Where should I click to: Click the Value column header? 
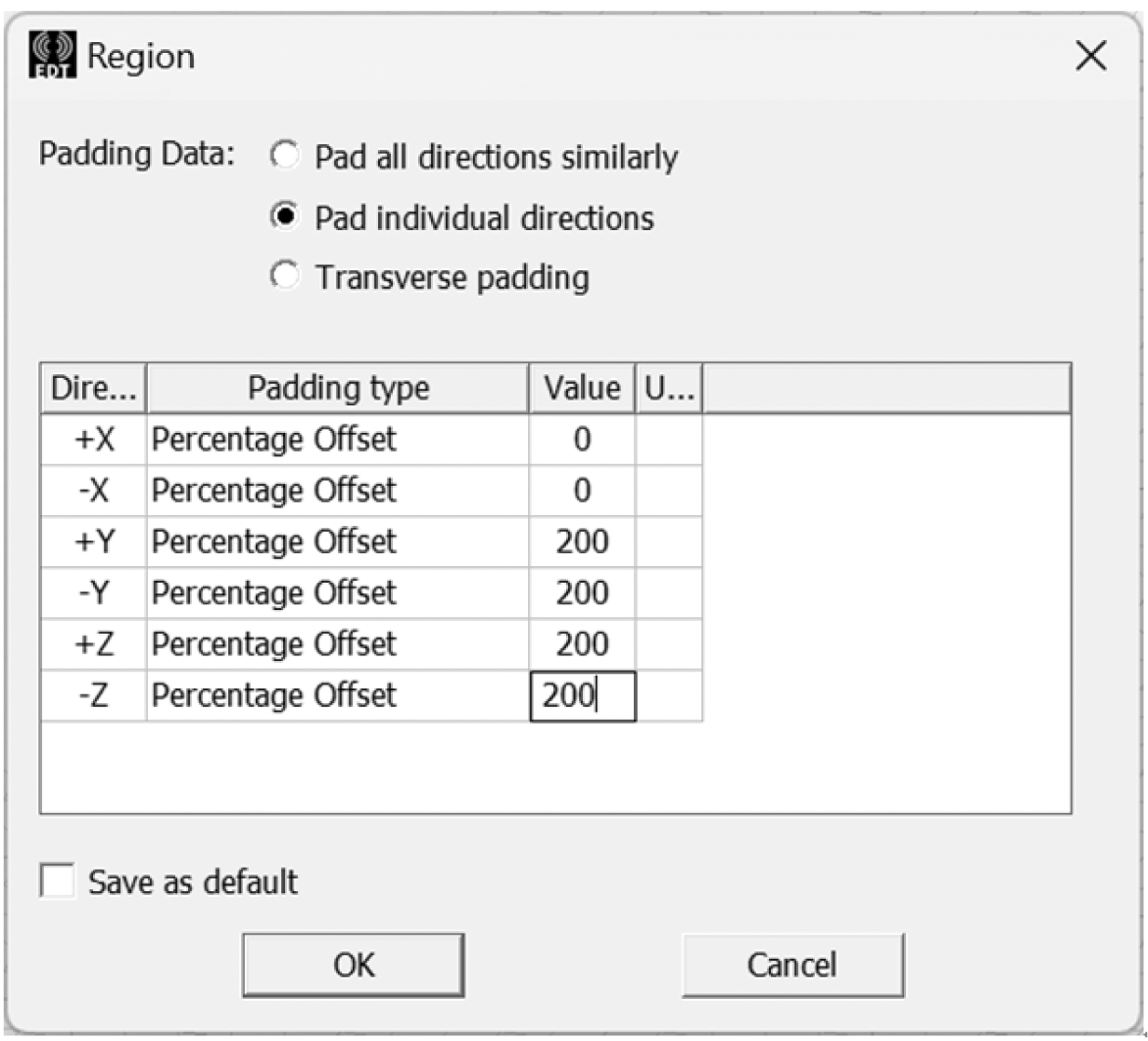(582, 388)
